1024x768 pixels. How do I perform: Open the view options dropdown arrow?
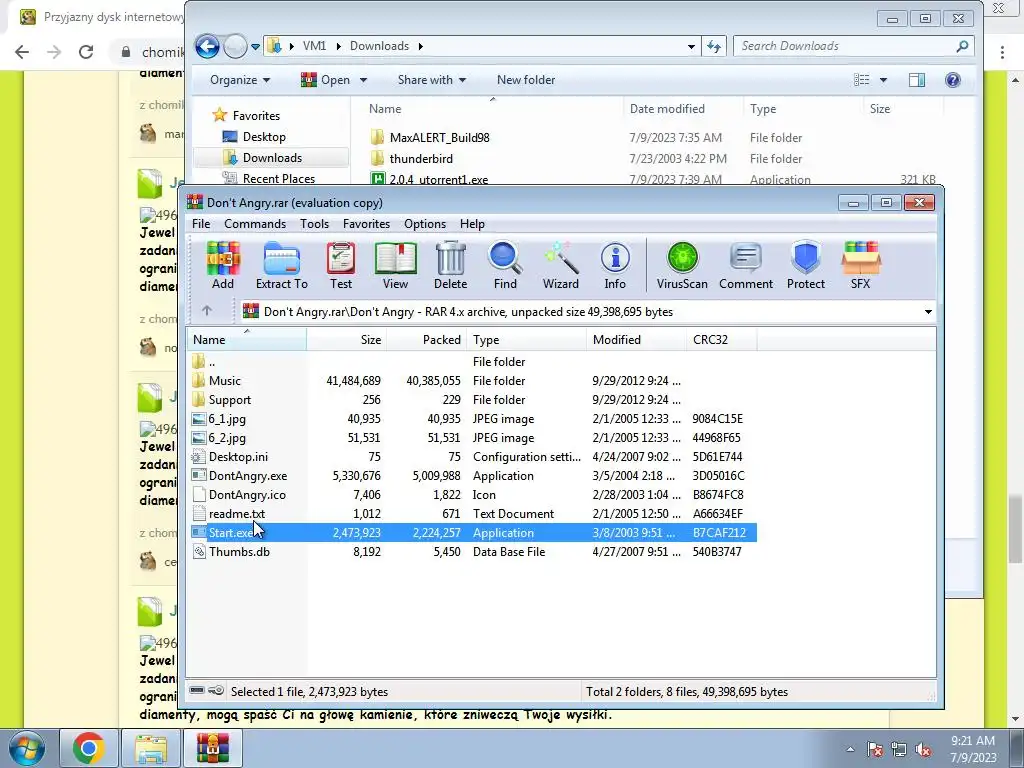(x=883, y=80)
